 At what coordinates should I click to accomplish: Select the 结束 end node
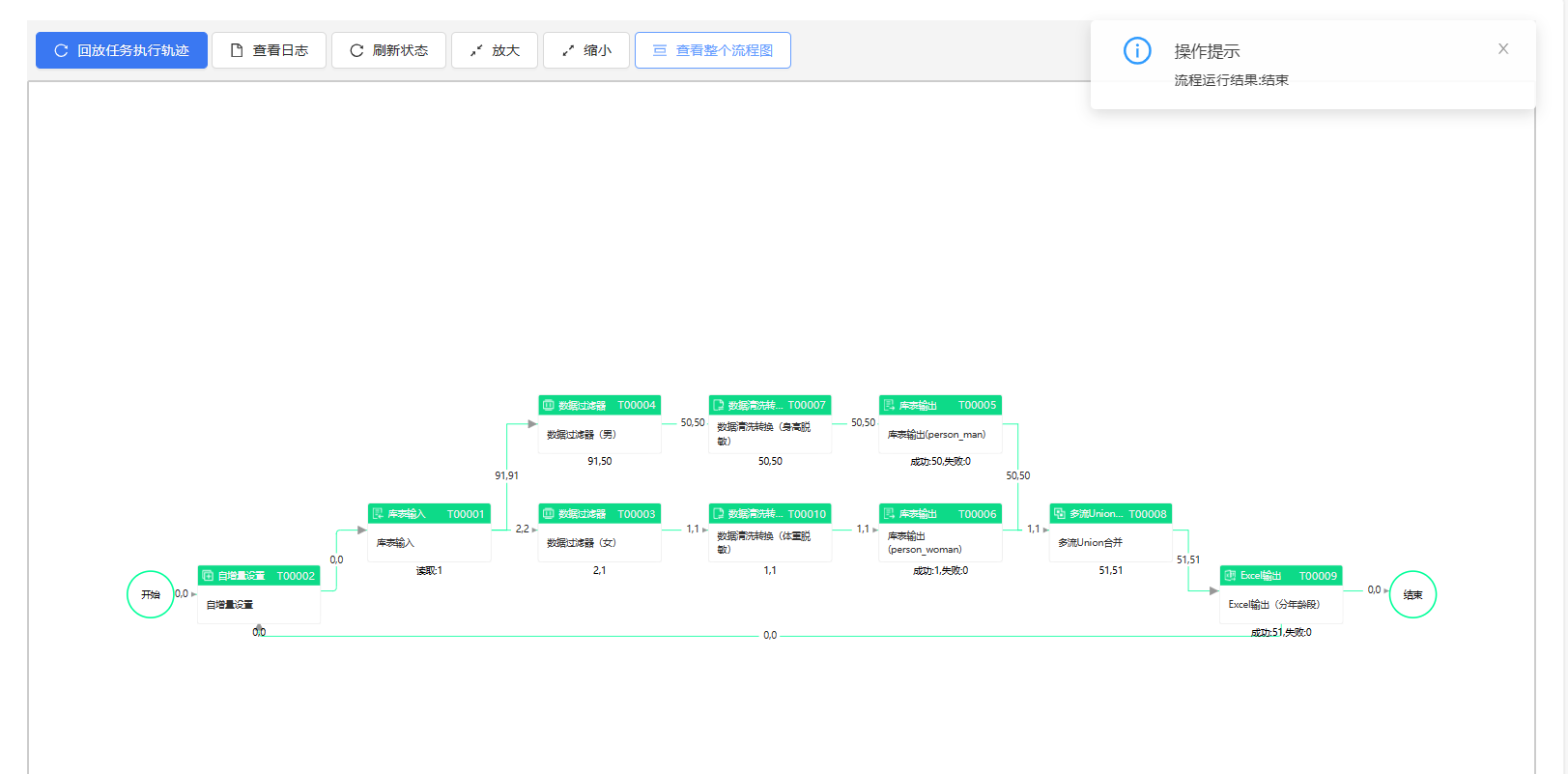tap(1412, 594)
